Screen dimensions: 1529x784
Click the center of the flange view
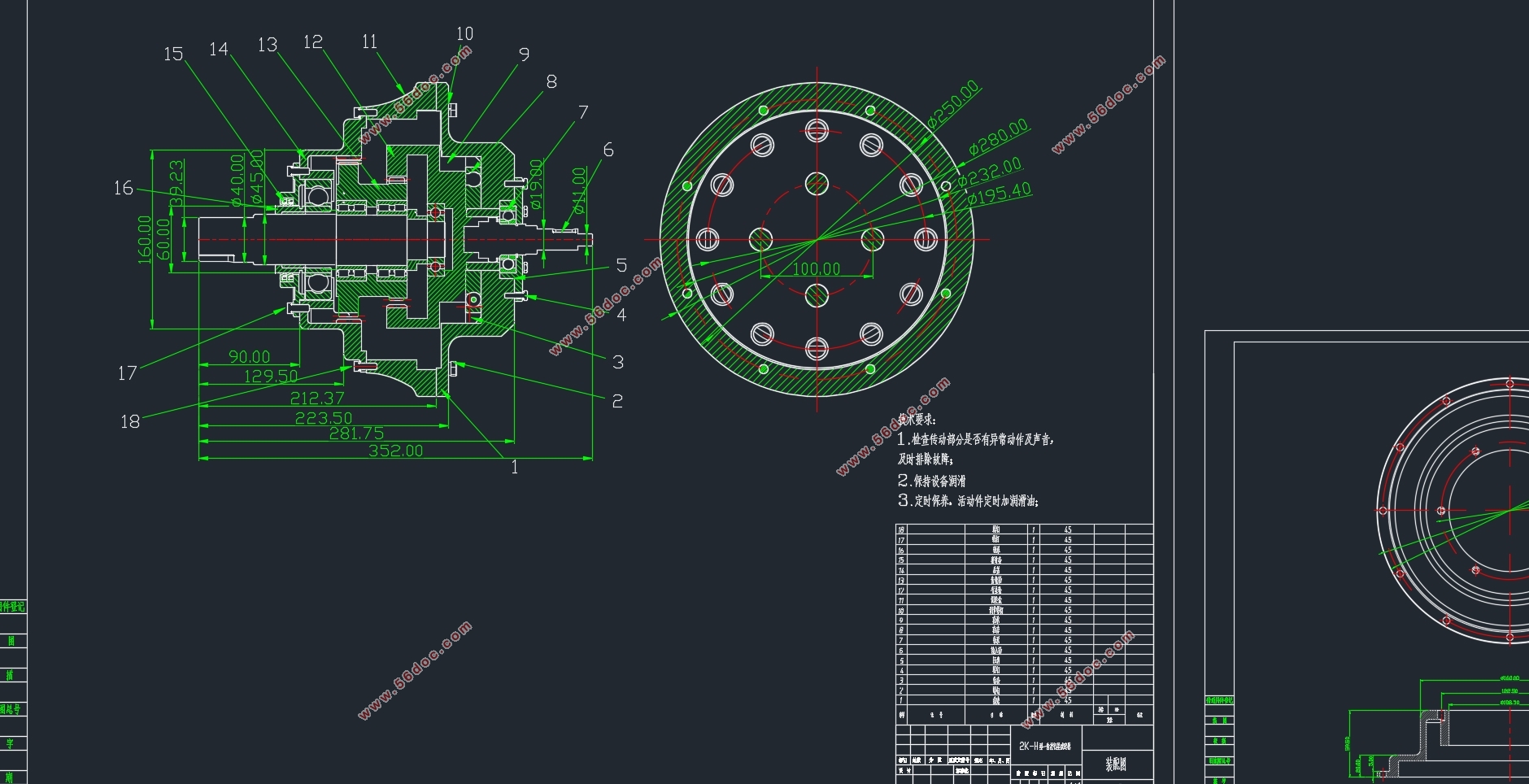817,239
